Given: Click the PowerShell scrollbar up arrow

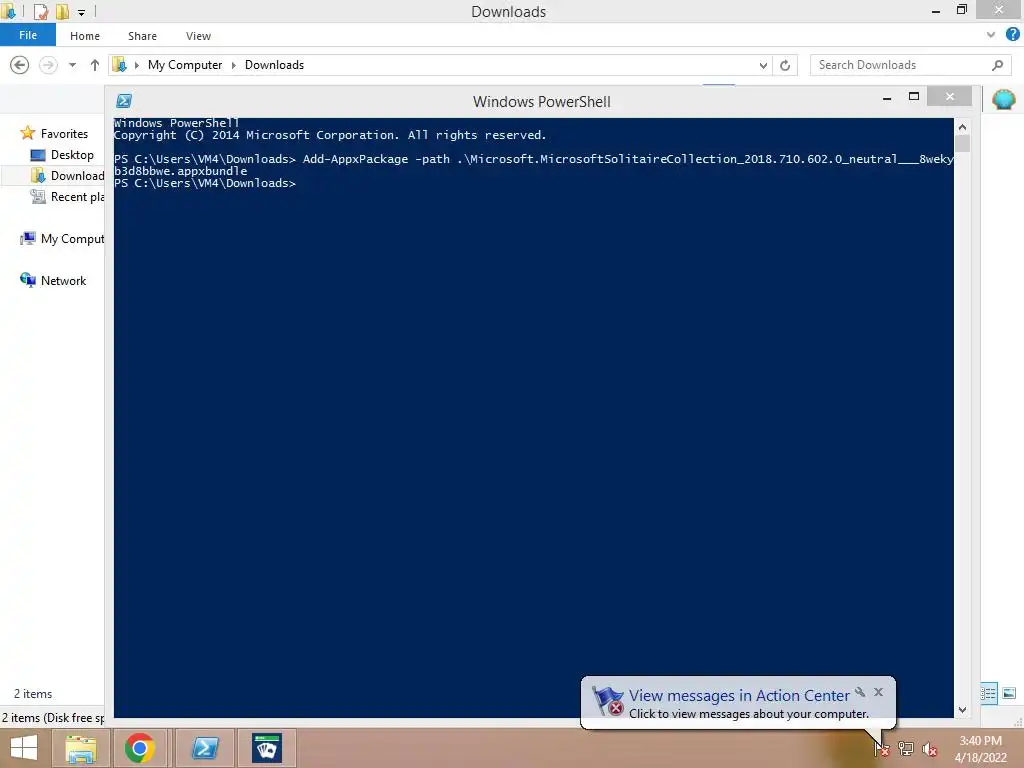Looking at the screenshot, I should [x=962, y=127].
